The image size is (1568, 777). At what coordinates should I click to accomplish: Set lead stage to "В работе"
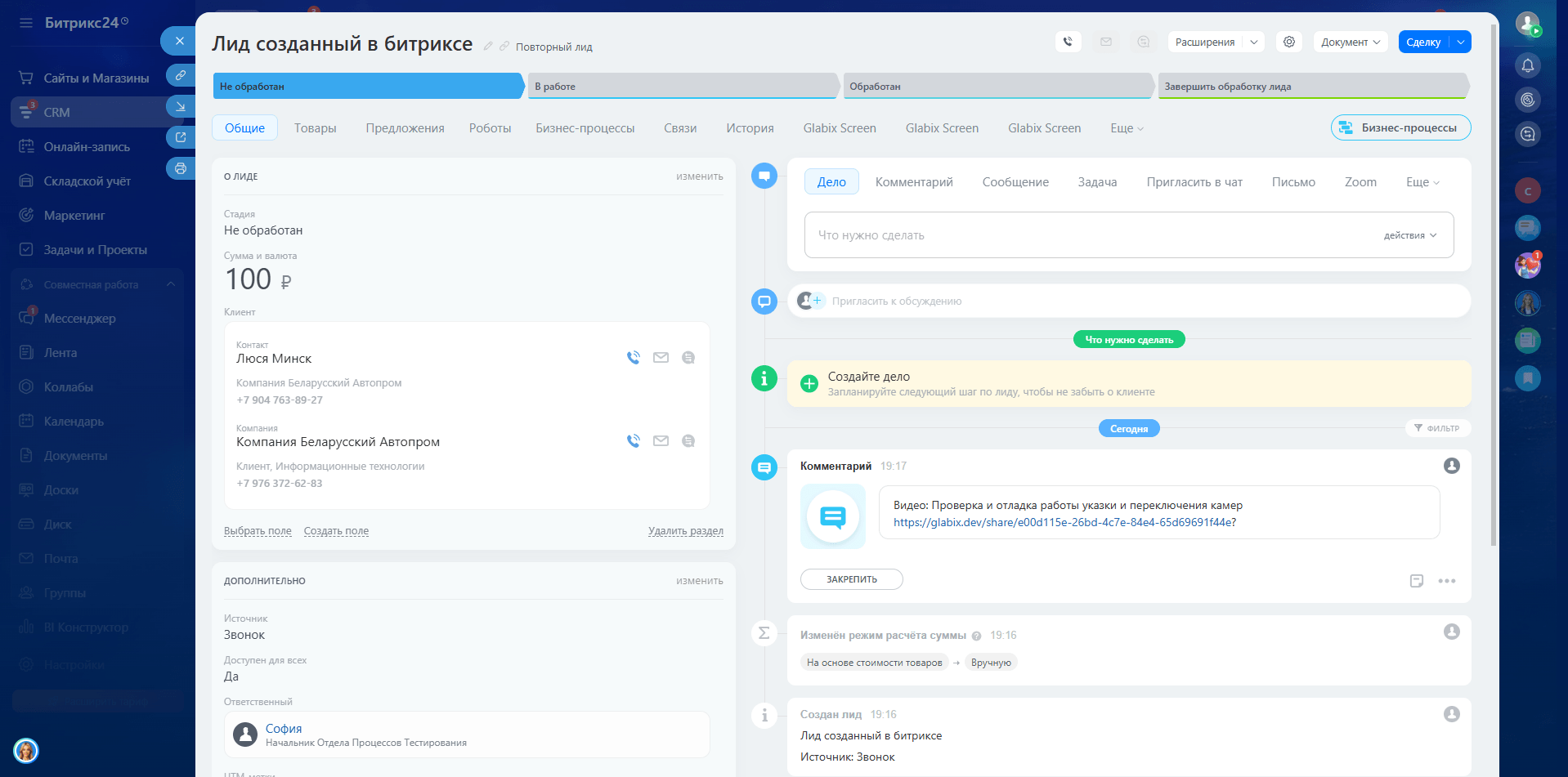[683, 87]
